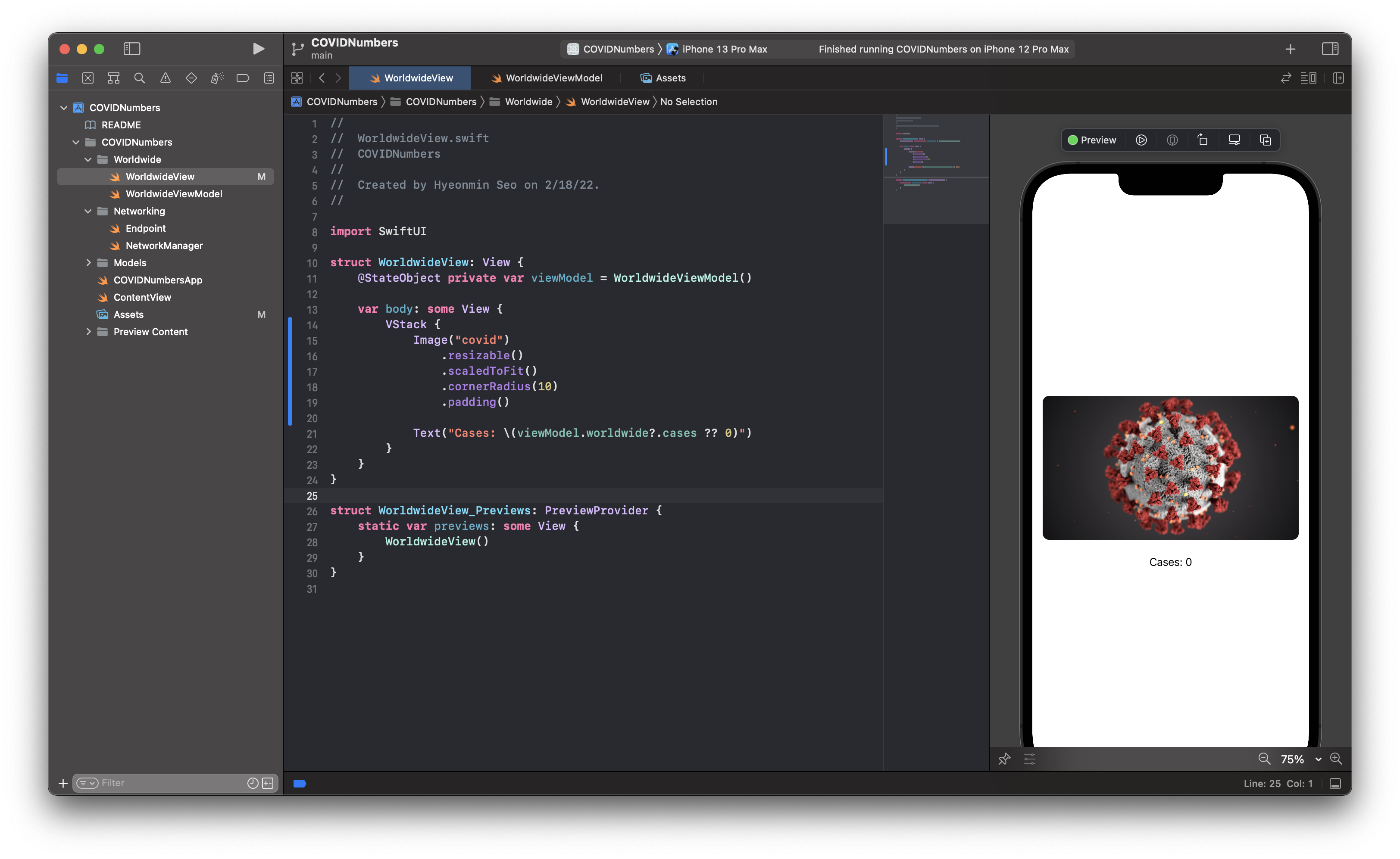Open NetworkManager file in navigator
1400x859 pixels.
164,246
